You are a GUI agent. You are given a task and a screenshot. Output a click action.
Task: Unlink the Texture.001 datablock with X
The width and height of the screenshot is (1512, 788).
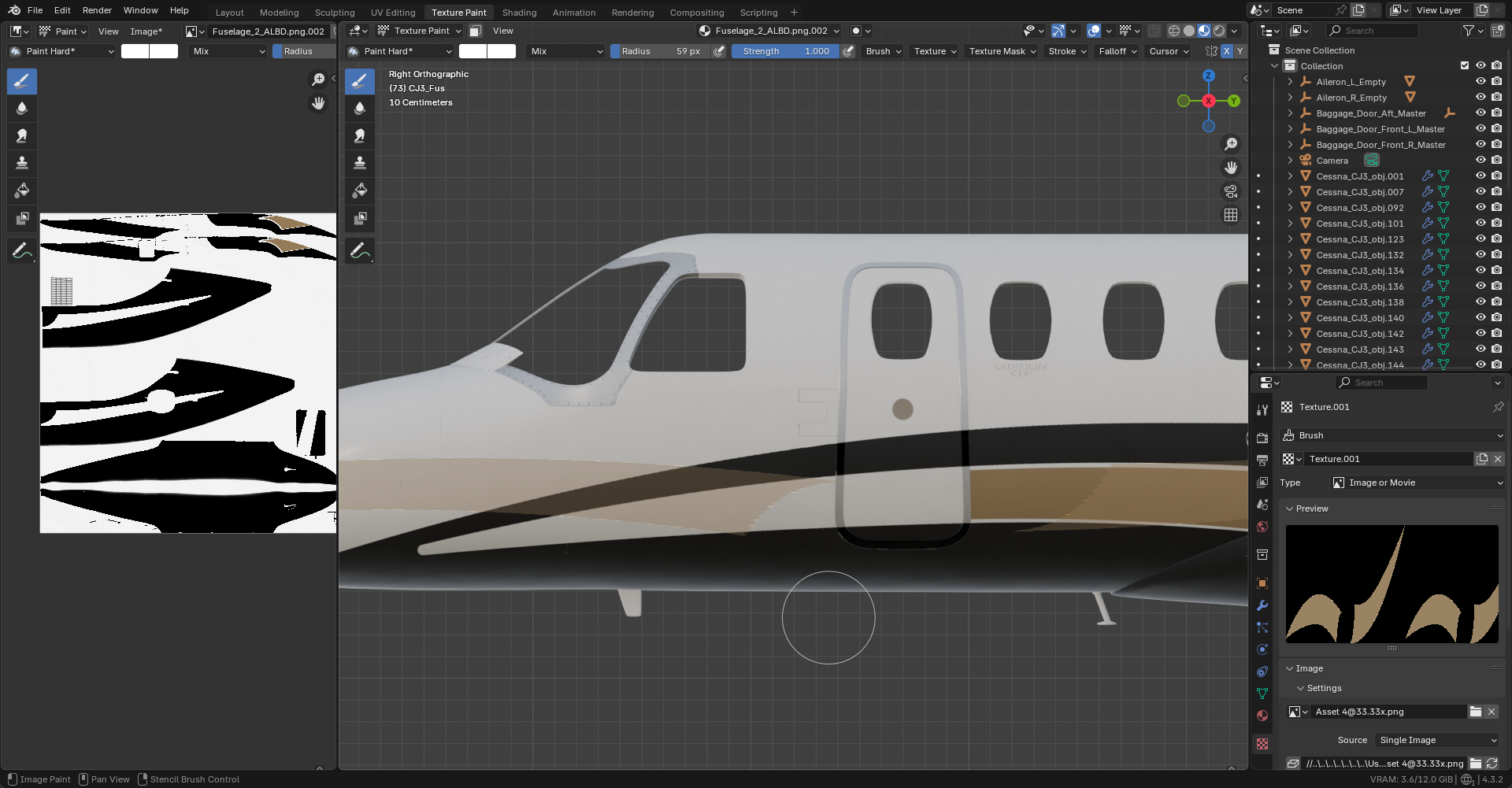point(1498,459)
